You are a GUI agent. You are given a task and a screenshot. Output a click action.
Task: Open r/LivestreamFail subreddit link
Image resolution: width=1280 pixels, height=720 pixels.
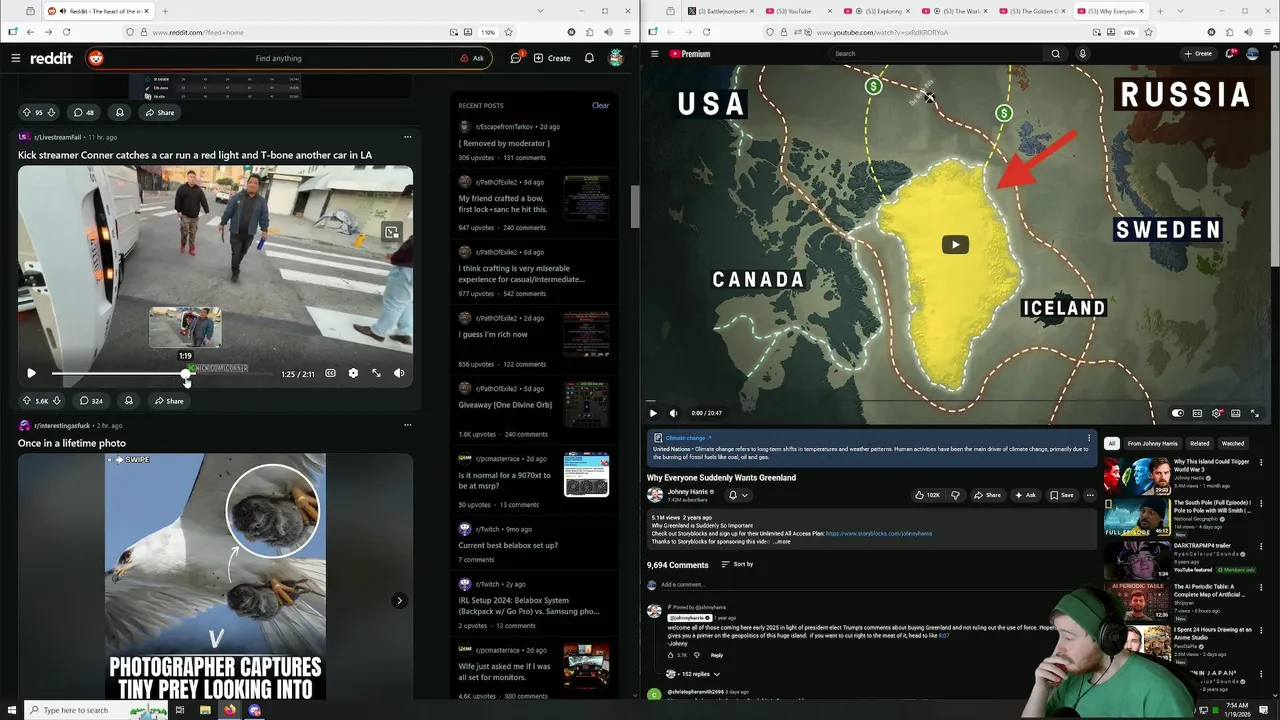(x=57, y=137)
